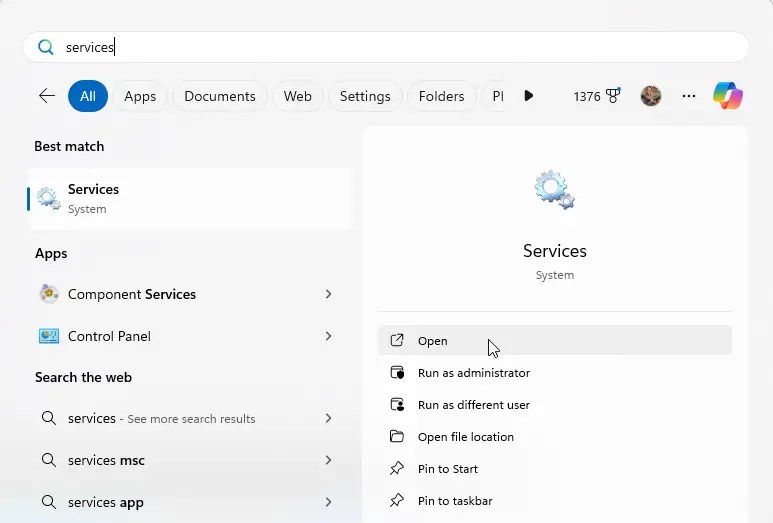
Task: Show more filter tabs with play arrow
Action: (x=528, y=96)
